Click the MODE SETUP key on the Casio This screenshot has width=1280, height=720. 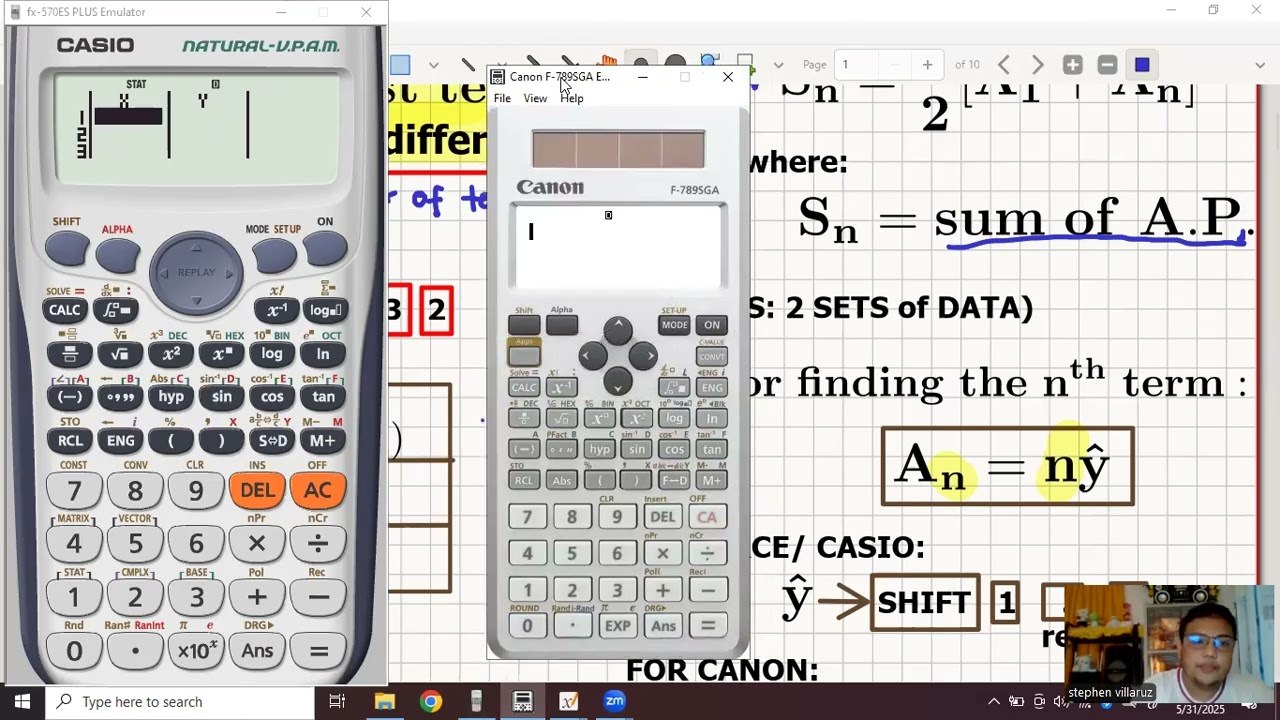point(273,255)
